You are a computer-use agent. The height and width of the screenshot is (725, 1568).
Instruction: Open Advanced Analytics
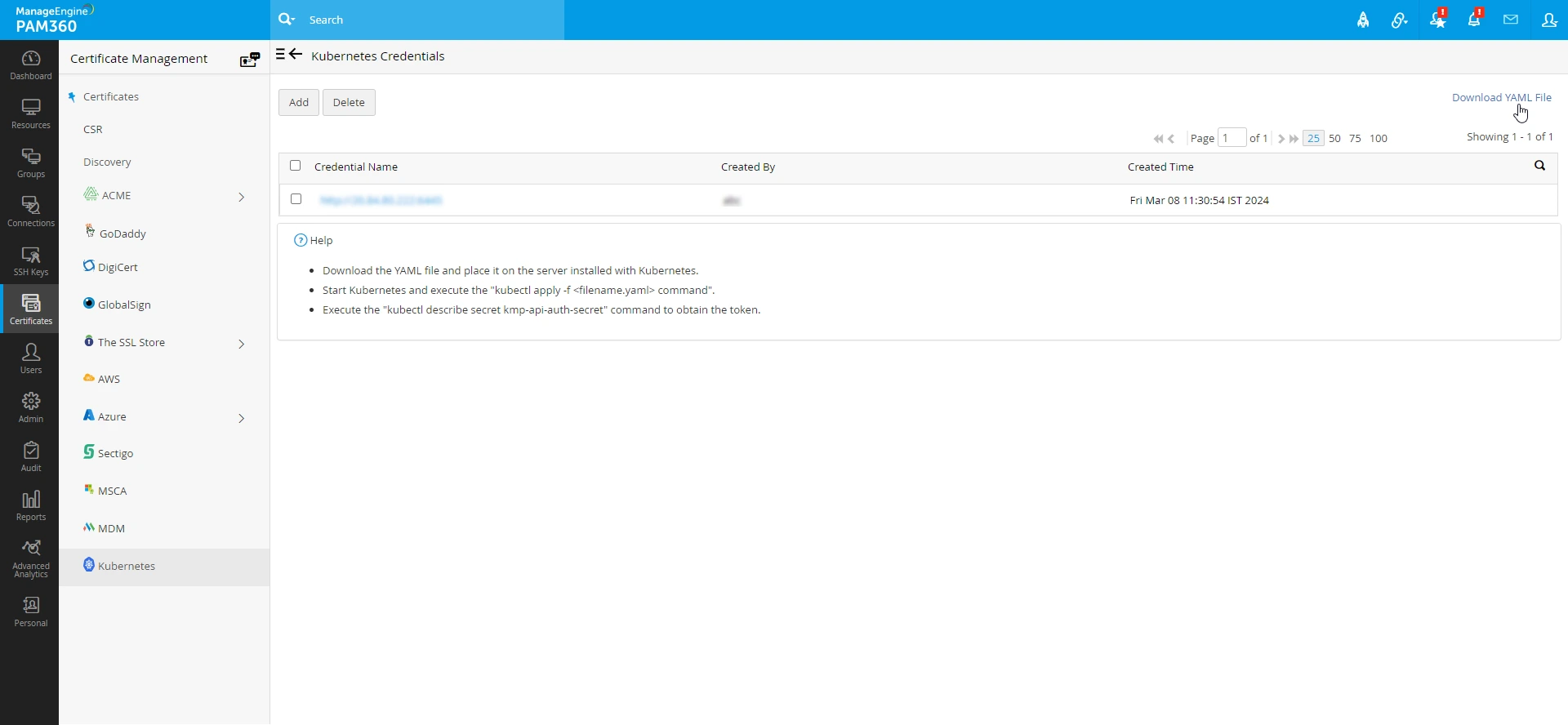pyautogui.click(x=30, y=559)
